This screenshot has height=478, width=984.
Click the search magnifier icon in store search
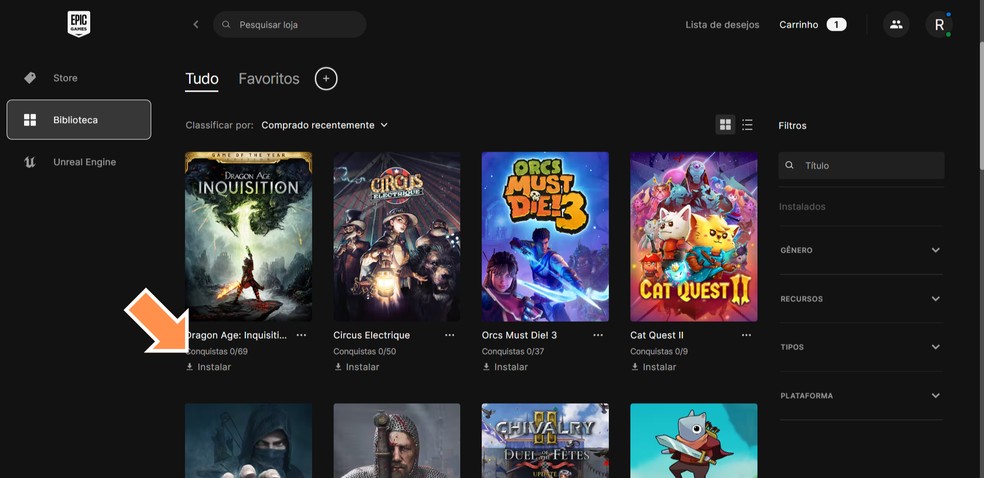227,24
